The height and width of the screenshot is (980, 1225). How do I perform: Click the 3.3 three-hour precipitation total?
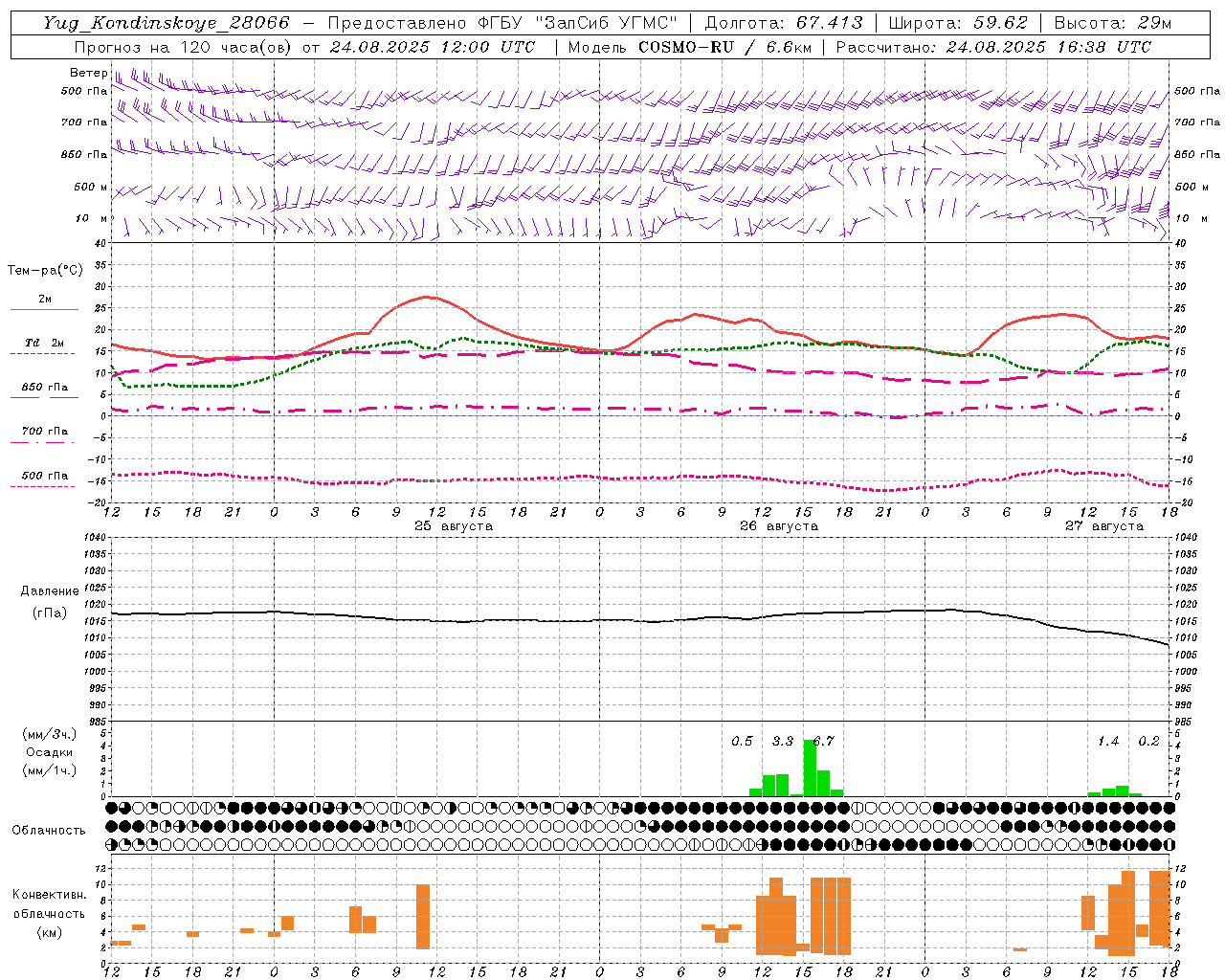pyautogui.click(x=783, y=741)
